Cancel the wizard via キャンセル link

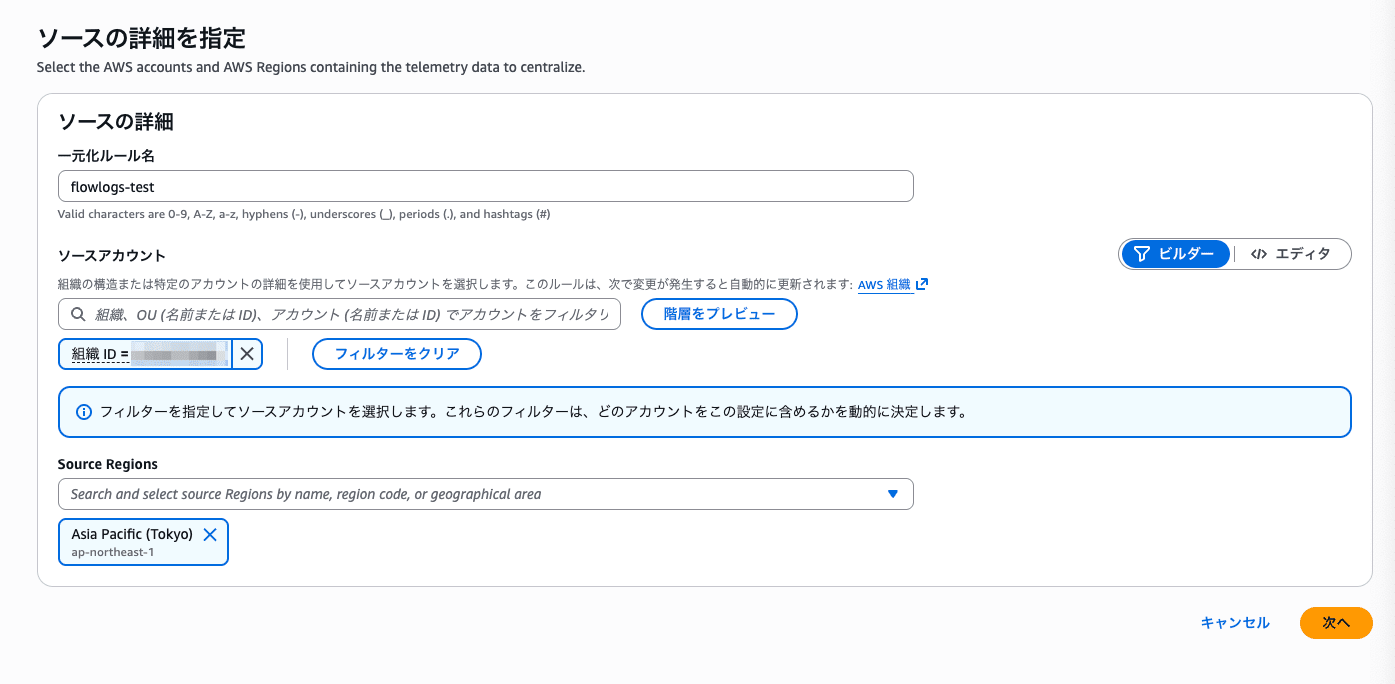(1234, 622)
